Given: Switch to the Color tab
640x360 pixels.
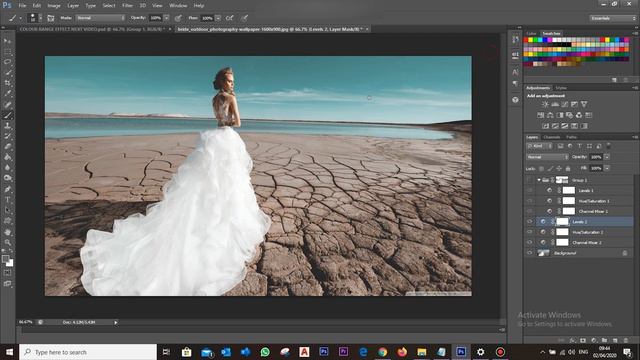Looking at the screenshot, I should click(531, 33).
